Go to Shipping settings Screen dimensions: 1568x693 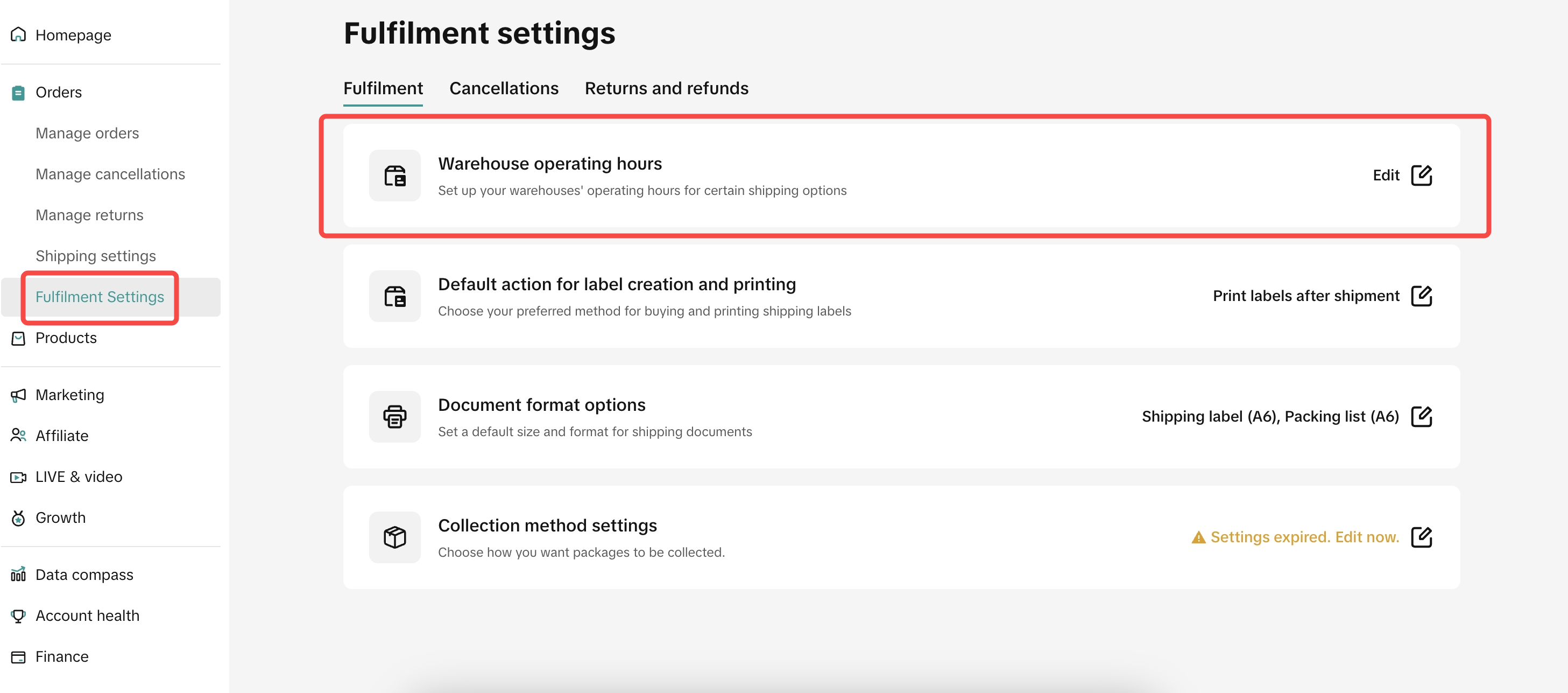pyautogui.click(x=96, y=256)
